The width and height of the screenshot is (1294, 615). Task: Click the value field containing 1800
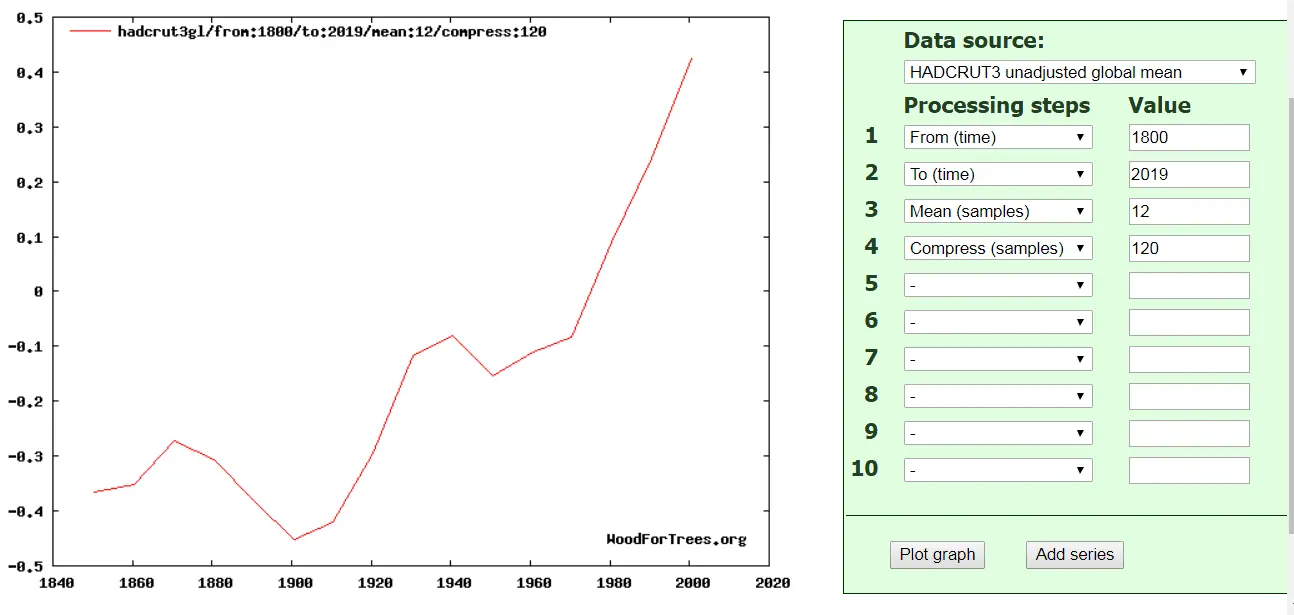point(1188,137)
